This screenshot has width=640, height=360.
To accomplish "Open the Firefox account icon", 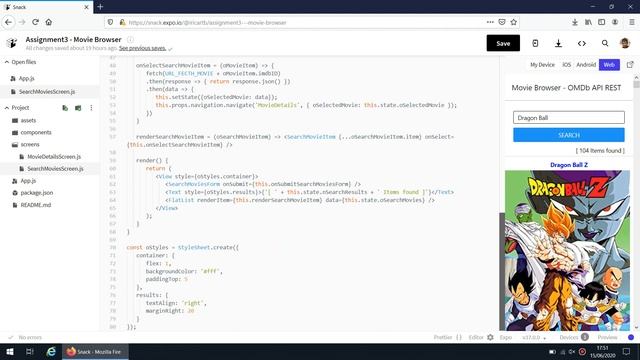I will click(x=615, y=22).
